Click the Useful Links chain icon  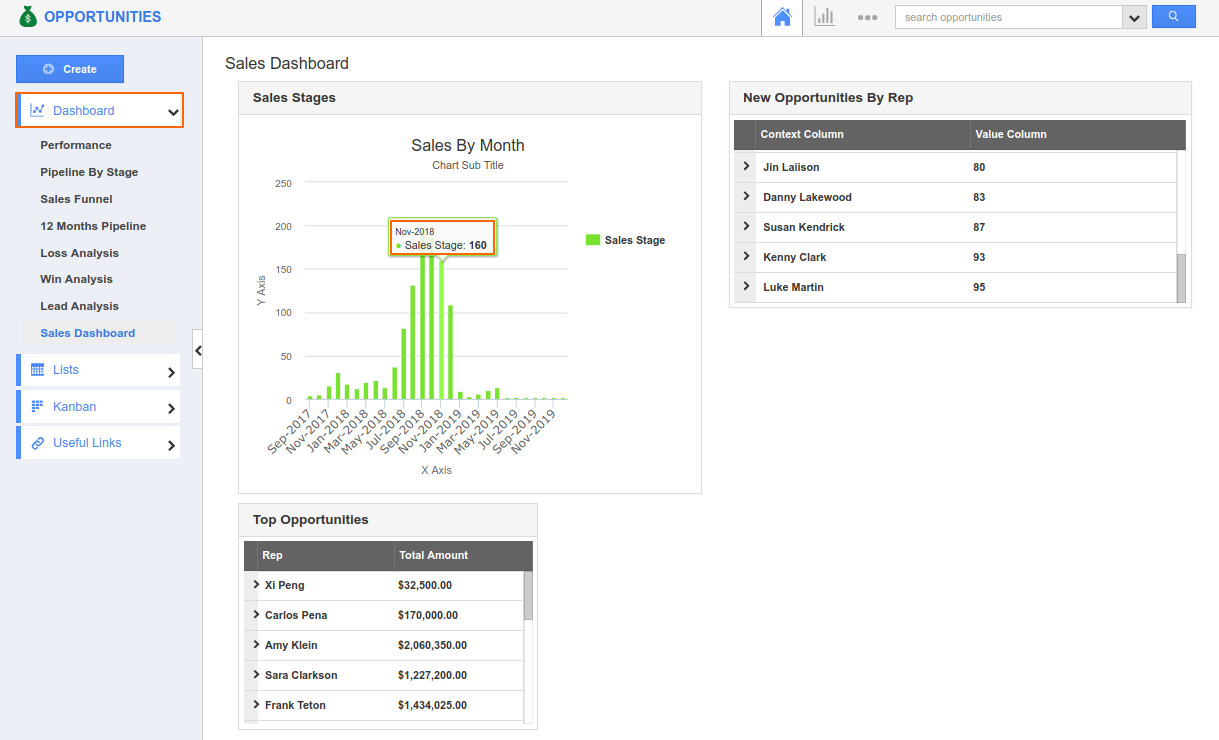click(x=37, y=443)
